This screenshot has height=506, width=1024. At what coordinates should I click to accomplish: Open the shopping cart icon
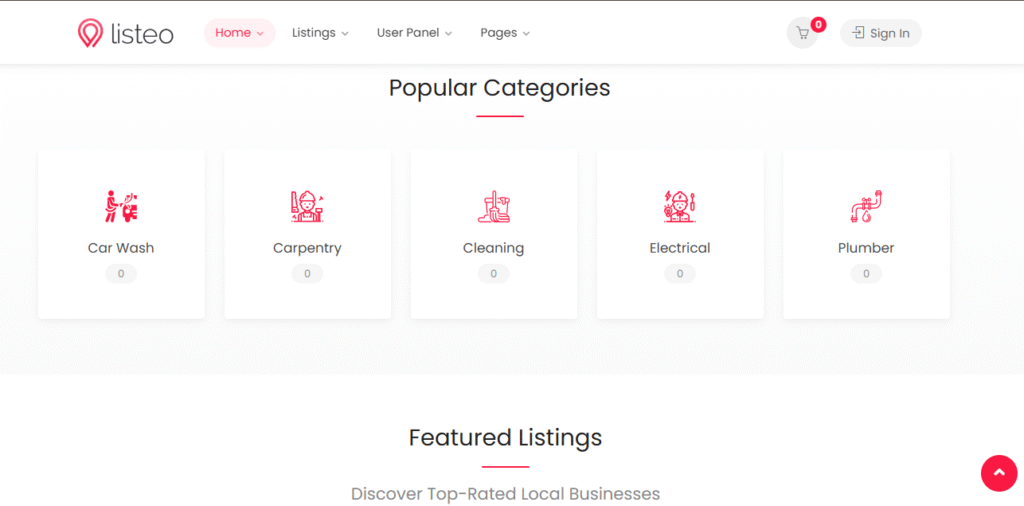(x=802, y=33)
